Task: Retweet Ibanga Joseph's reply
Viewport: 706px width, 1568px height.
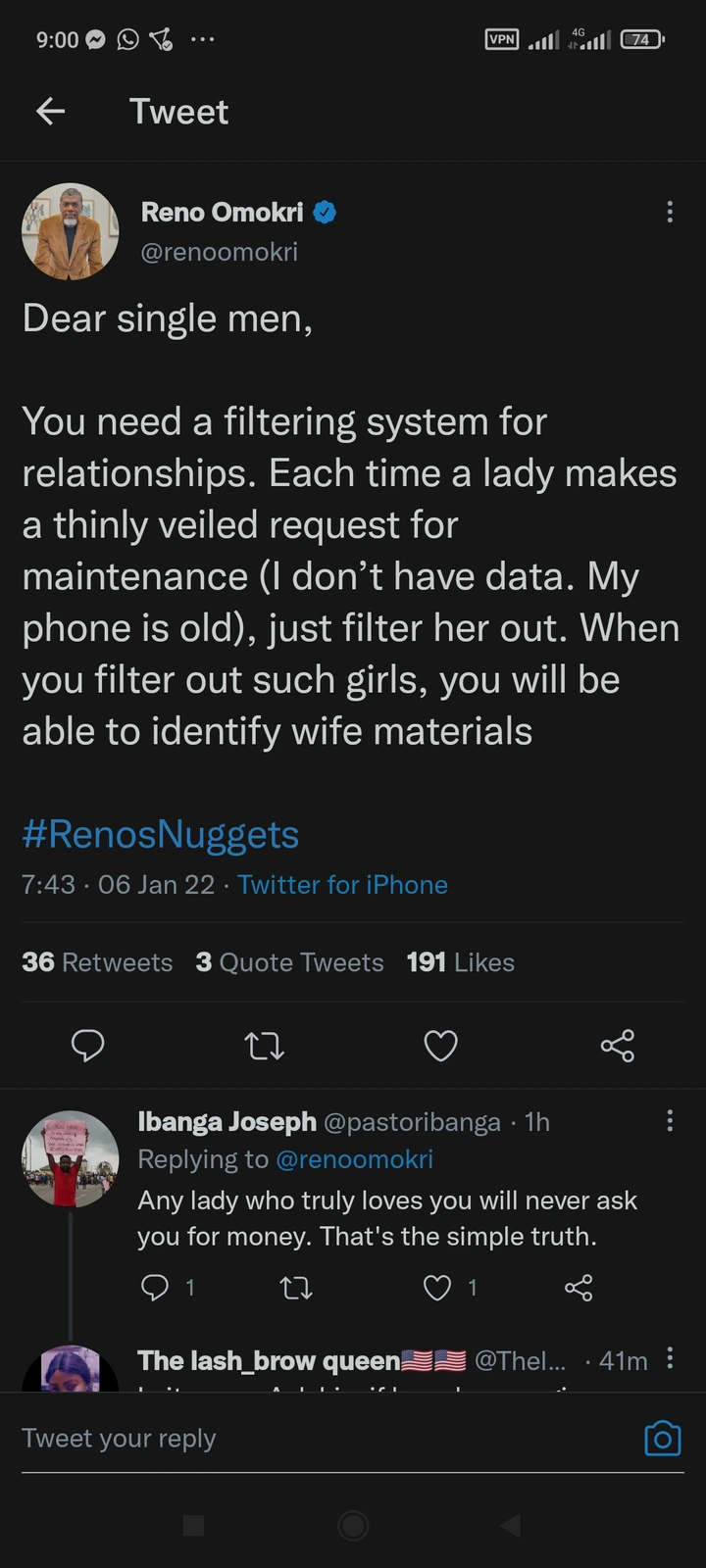Action: [x=296, y=1287]
